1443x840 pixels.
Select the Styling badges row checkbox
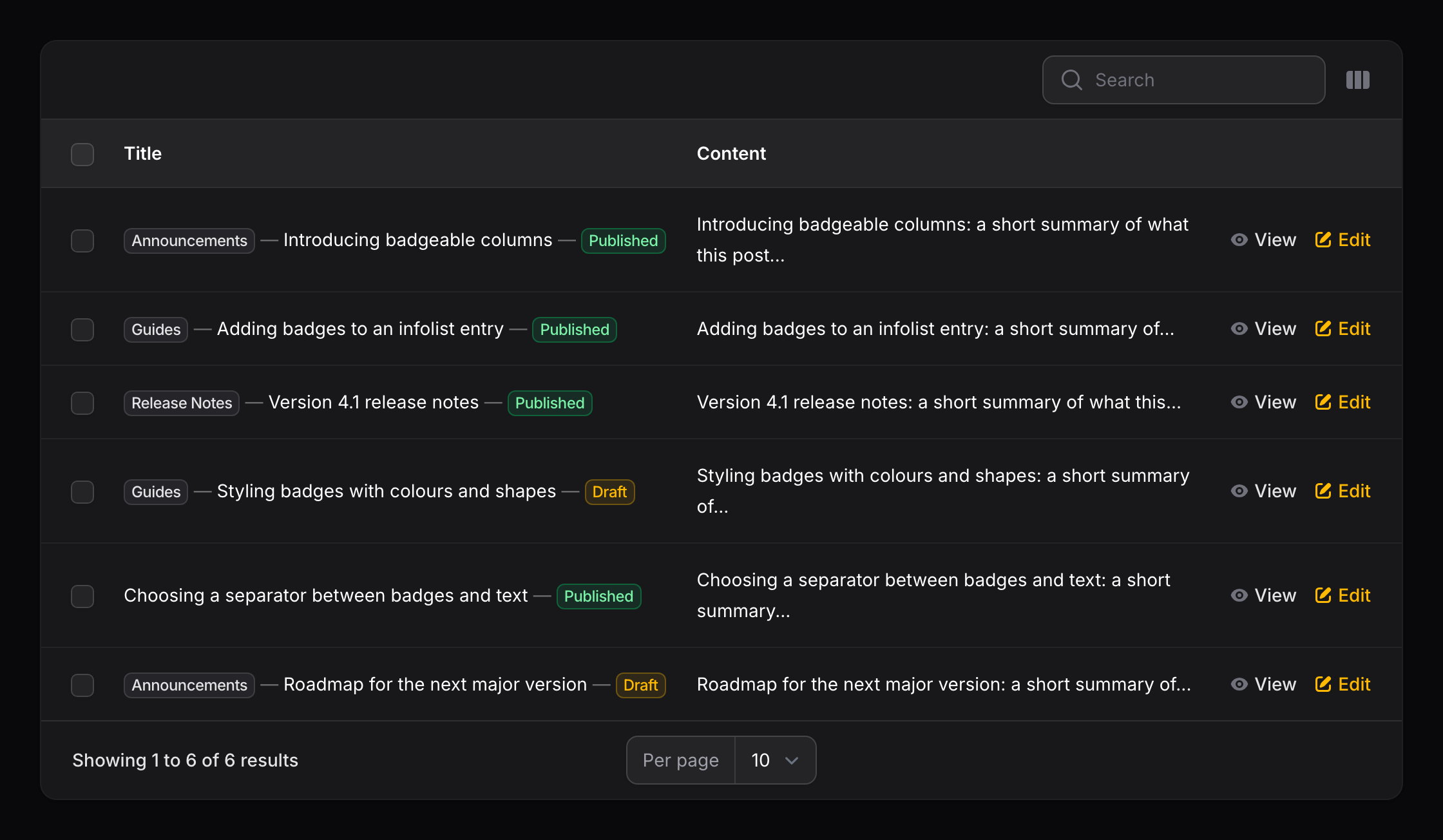coord(82,492)
